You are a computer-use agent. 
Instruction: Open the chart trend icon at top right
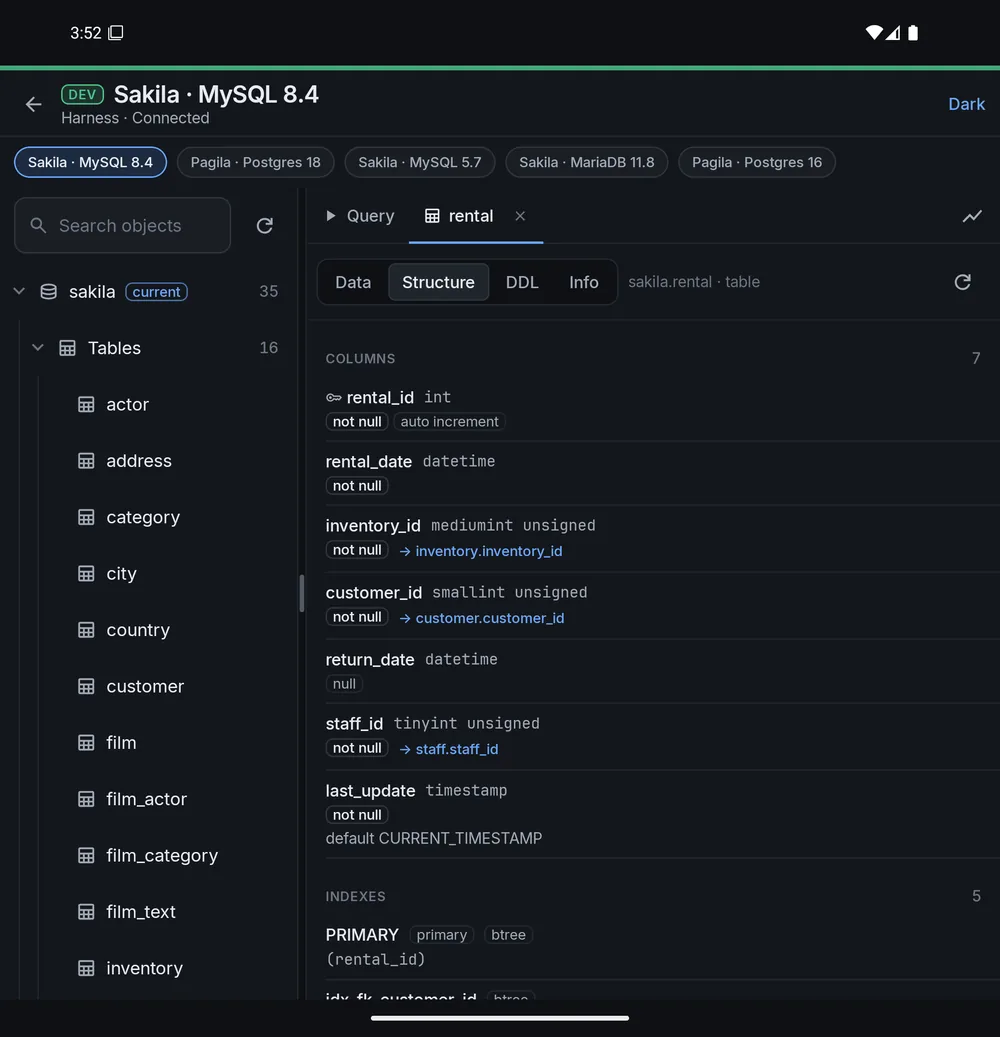pos(972,216)
